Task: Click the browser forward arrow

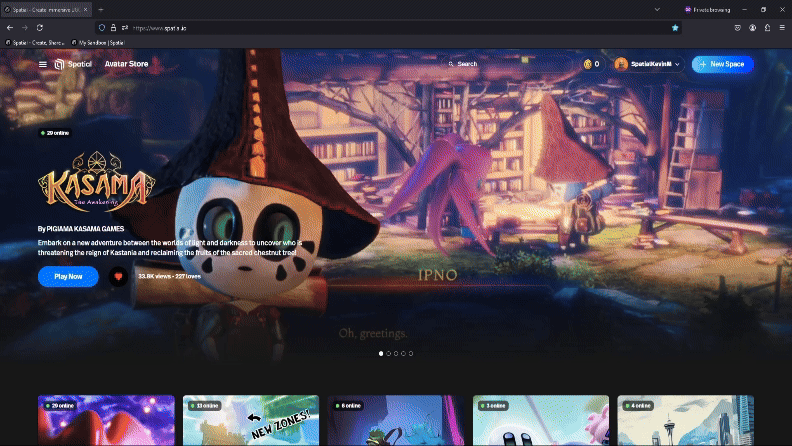Action: (25, 28)
